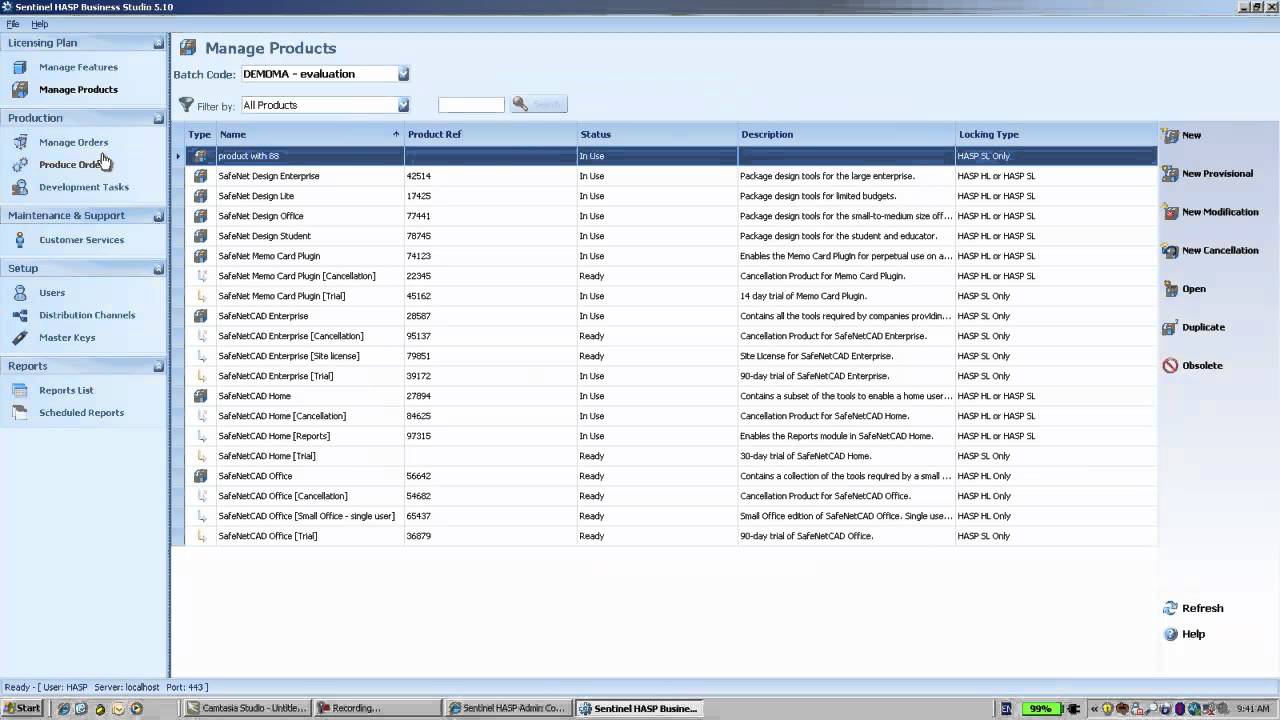Click the Refresh label in the right panel

pos(1202,608)
